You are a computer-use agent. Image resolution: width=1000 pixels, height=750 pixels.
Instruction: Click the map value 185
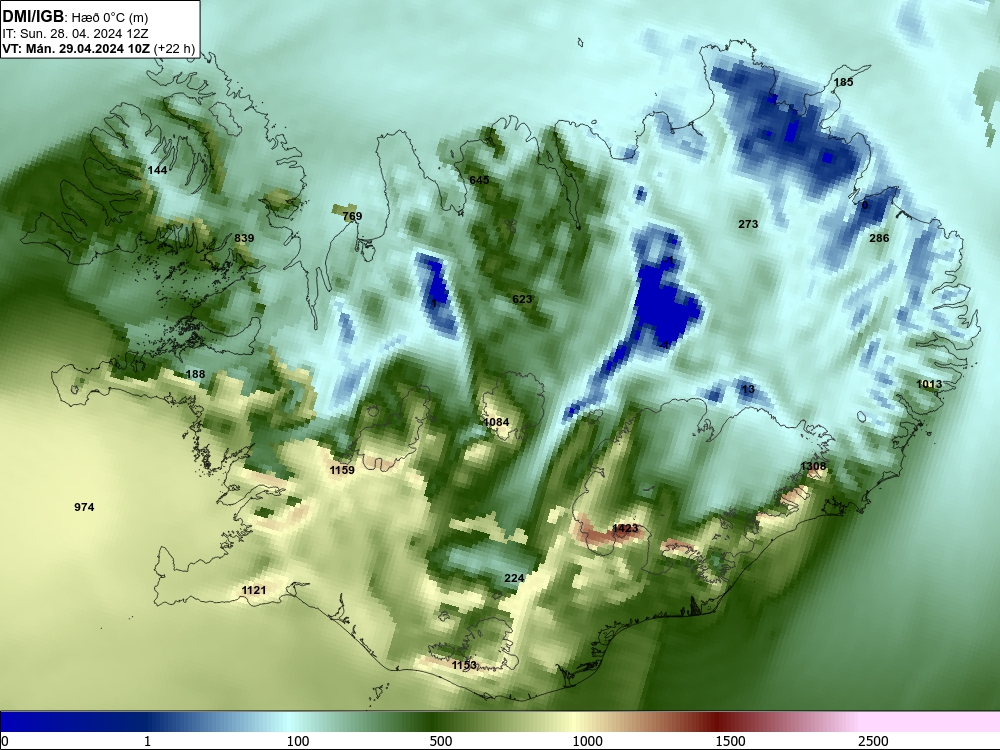(x=843, y=82)
